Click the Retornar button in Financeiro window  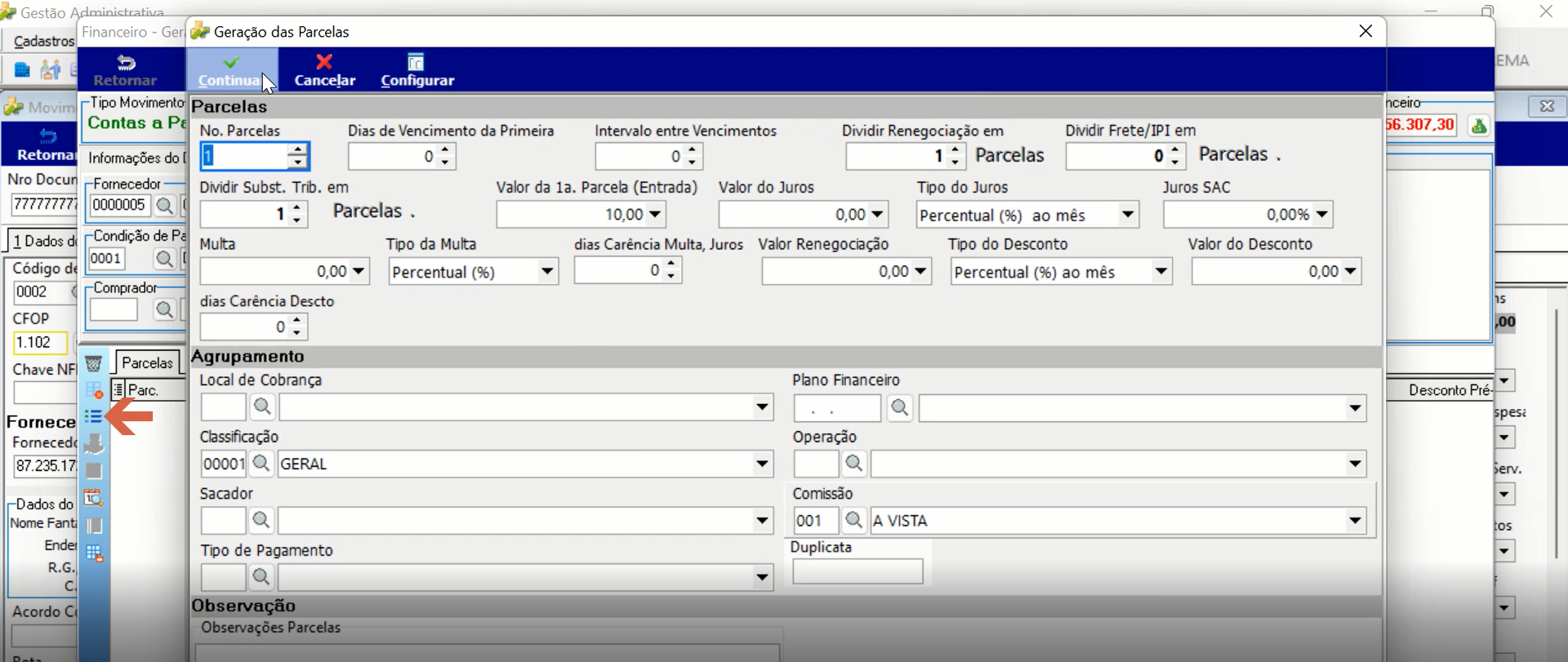[125, 70]
